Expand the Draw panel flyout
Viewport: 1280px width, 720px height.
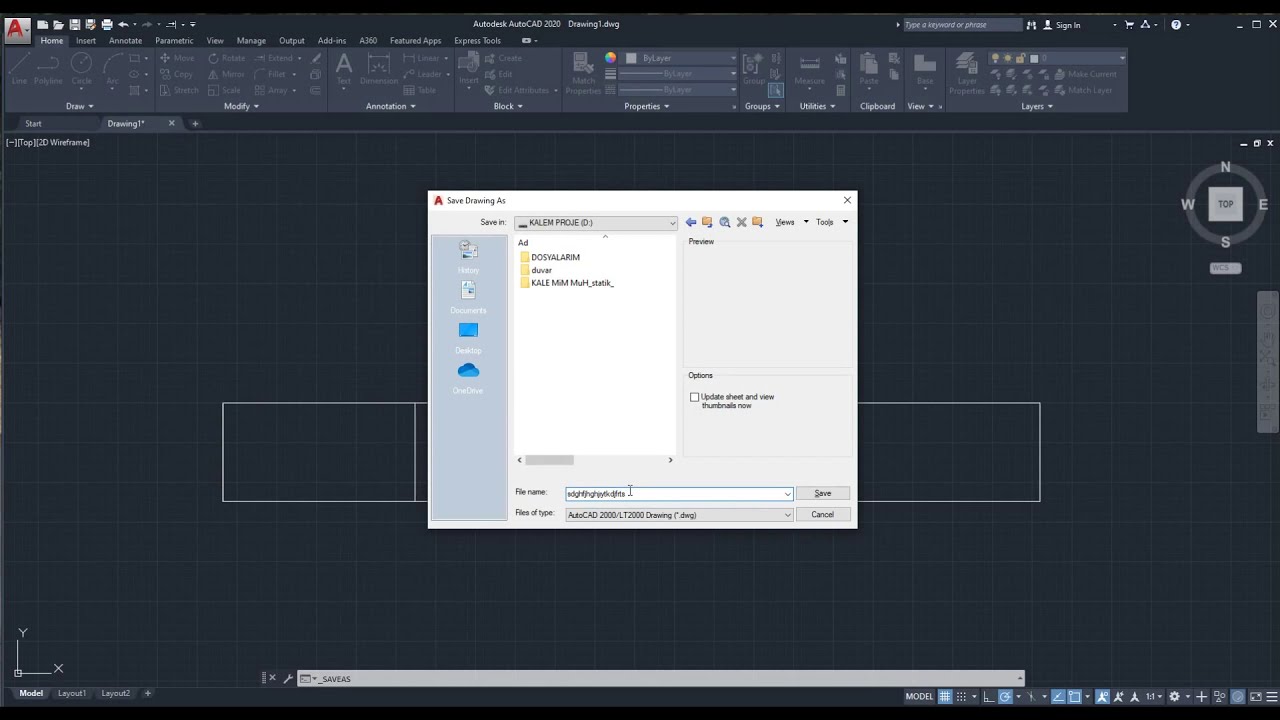coord(79,106)
